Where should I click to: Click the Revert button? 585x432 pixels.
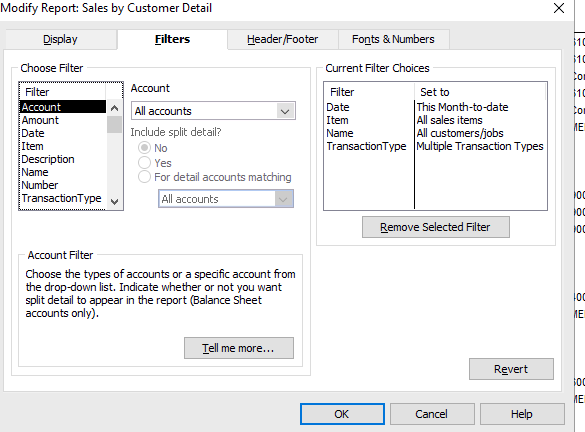511,369
